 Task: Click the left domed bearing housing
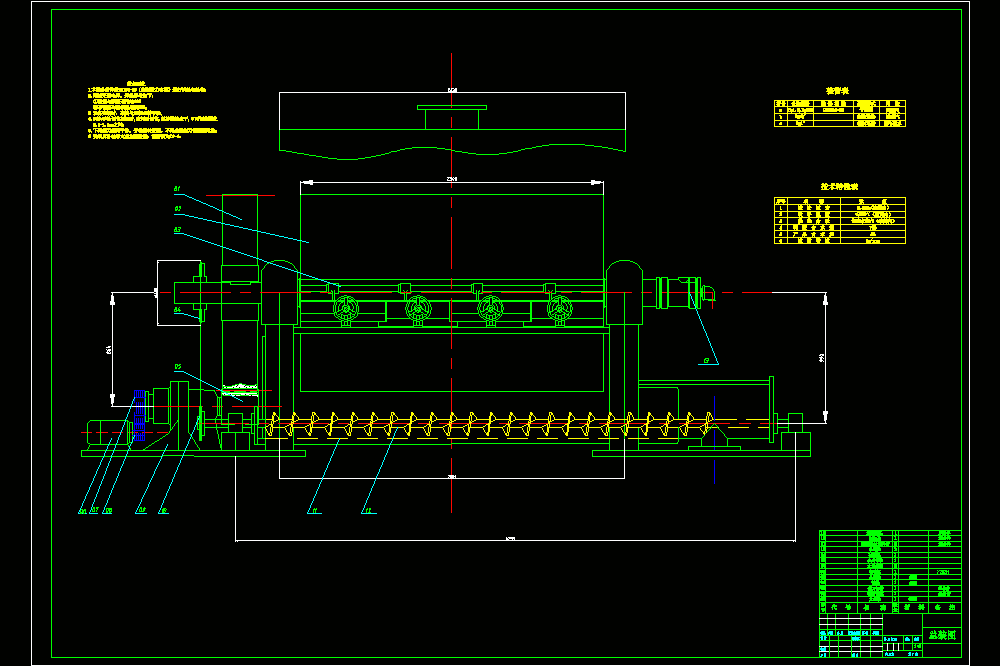click(x=279, y=292)
